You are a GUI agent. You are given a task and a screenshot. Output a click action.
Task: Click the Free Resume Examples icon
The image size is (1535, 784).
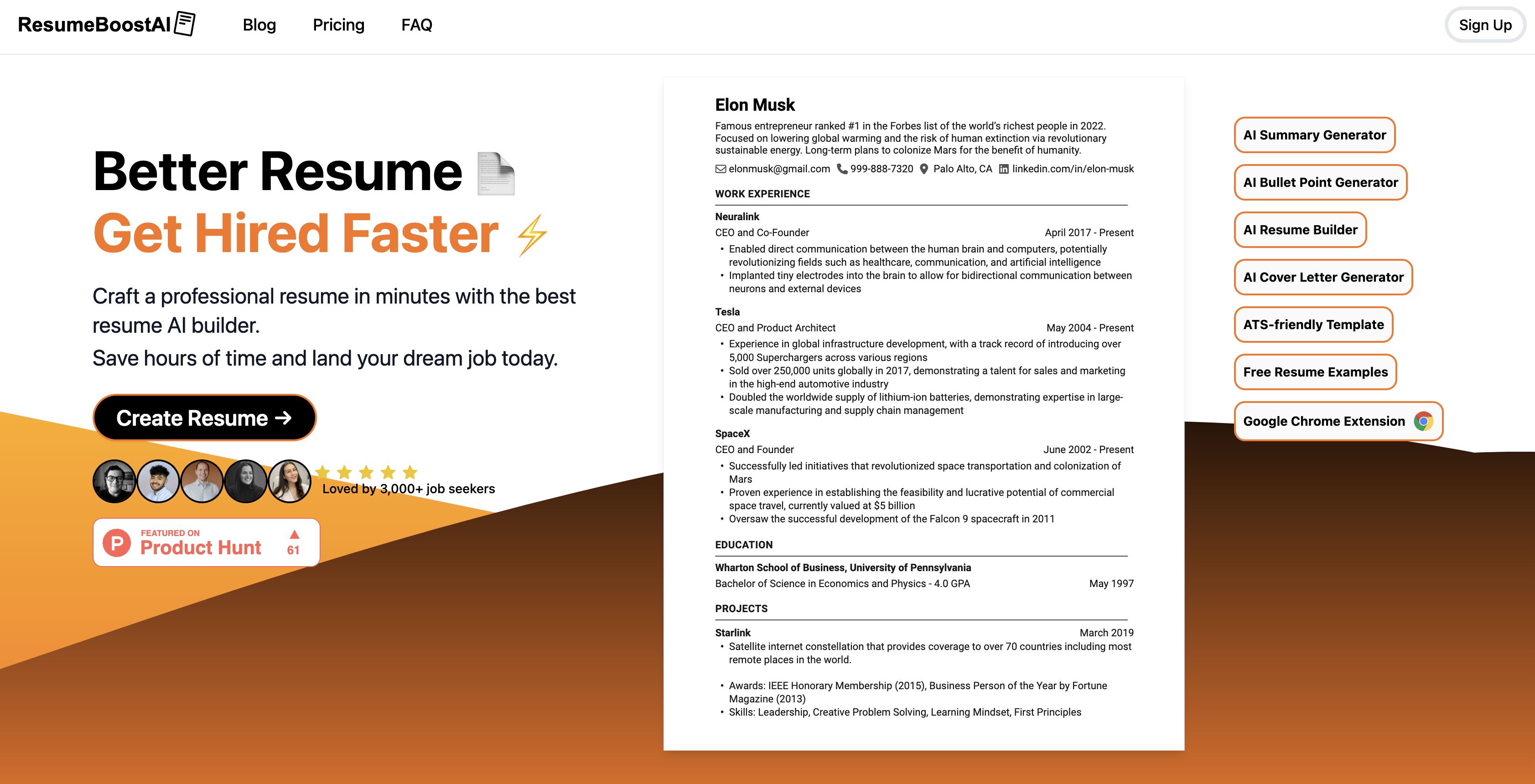pos(1315,371)
